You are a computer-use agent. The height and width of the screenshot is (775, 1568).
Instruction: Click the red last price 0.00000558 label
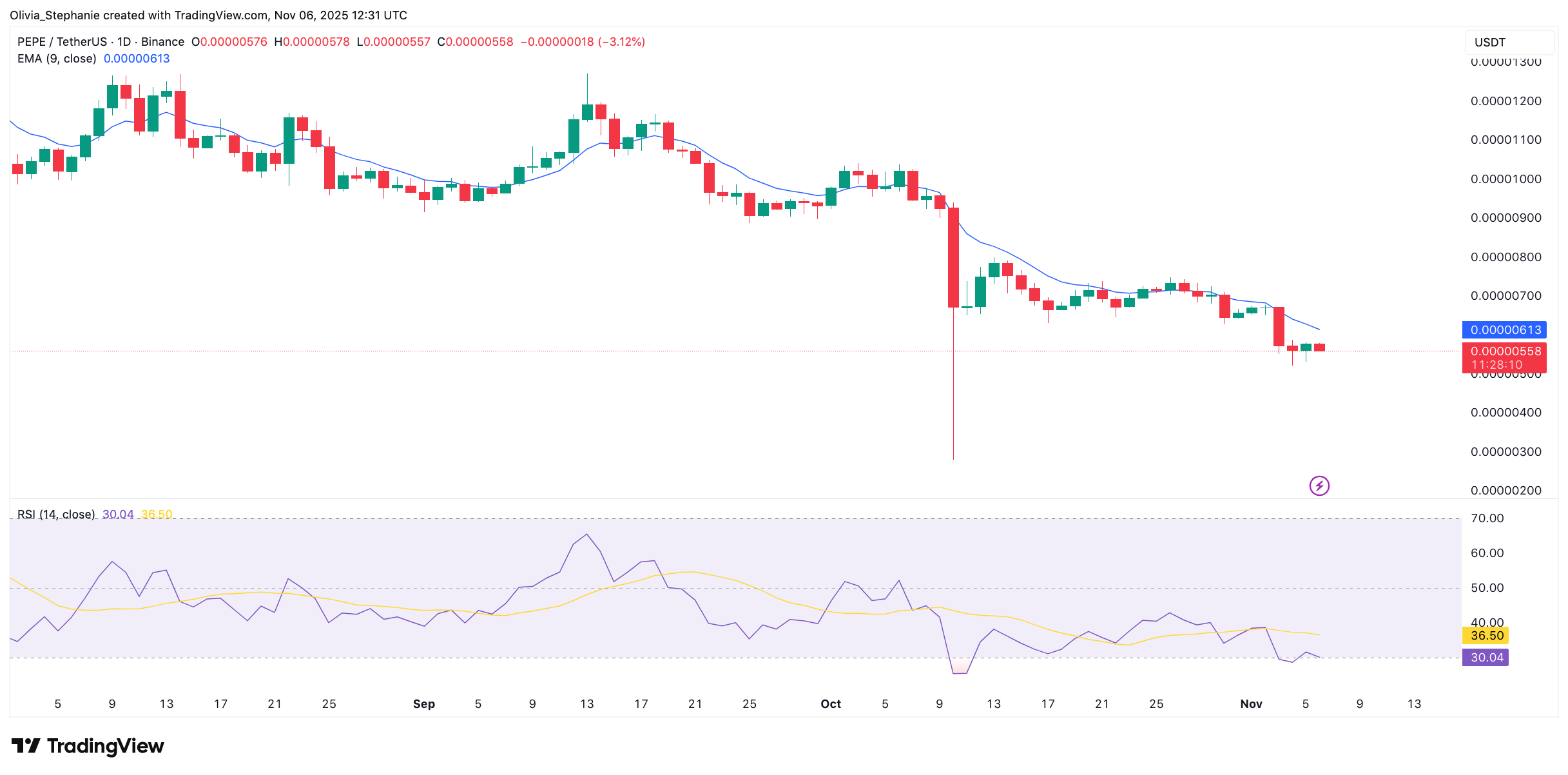click(1505, 351)
